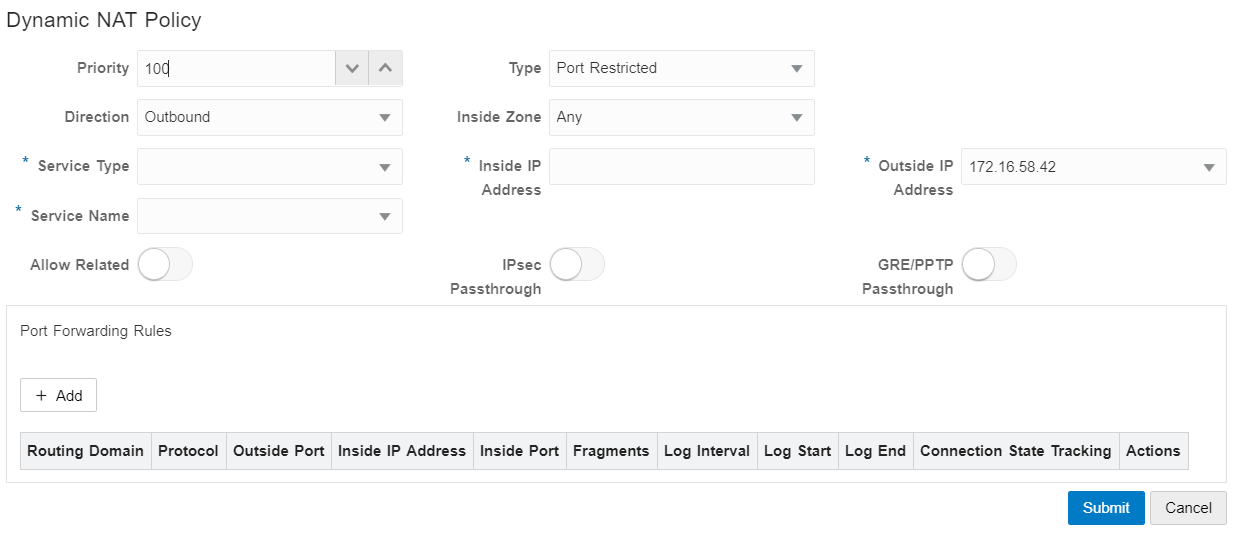Open the Service Name dropdown arrow
This screenshot has width=1234, height=533.
tap(385, 216)
